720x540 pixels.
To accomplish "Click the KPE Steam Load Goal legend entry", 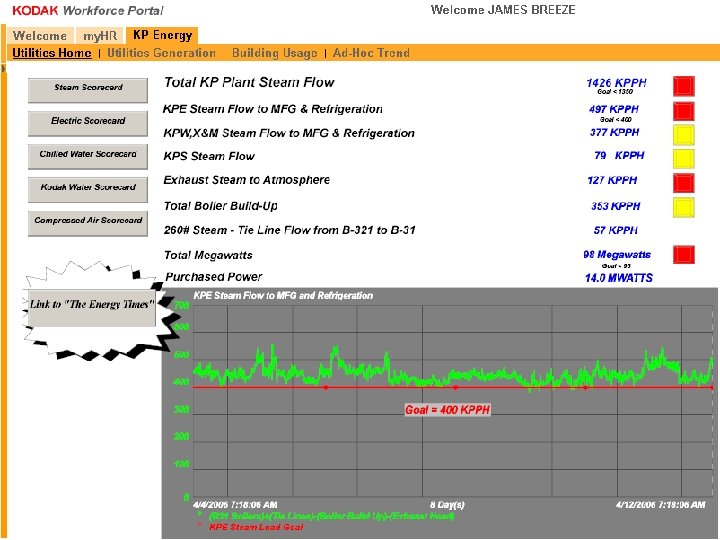I will [x=256, y=527].
